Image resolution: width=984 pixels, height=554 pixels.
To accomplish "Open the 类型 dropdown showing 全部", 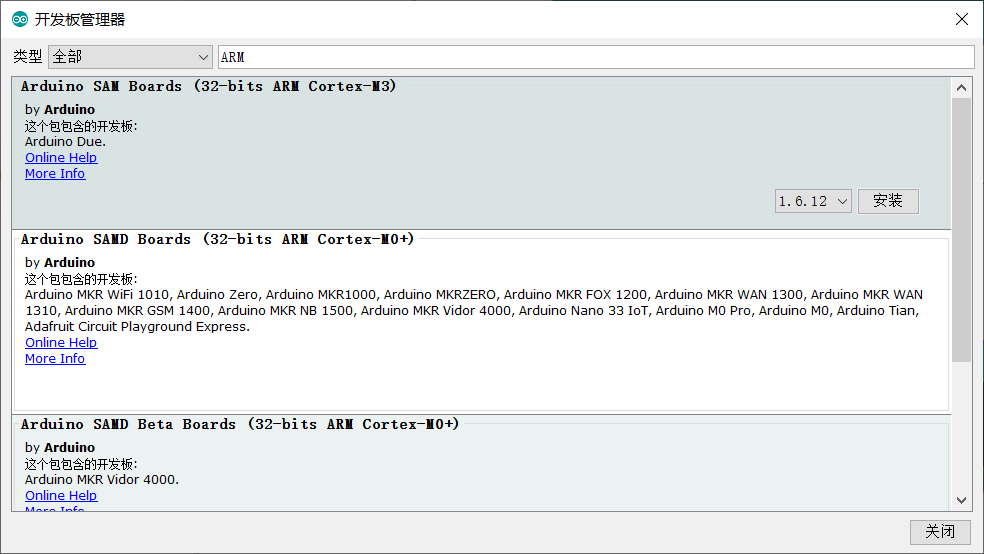I will 130,57.
